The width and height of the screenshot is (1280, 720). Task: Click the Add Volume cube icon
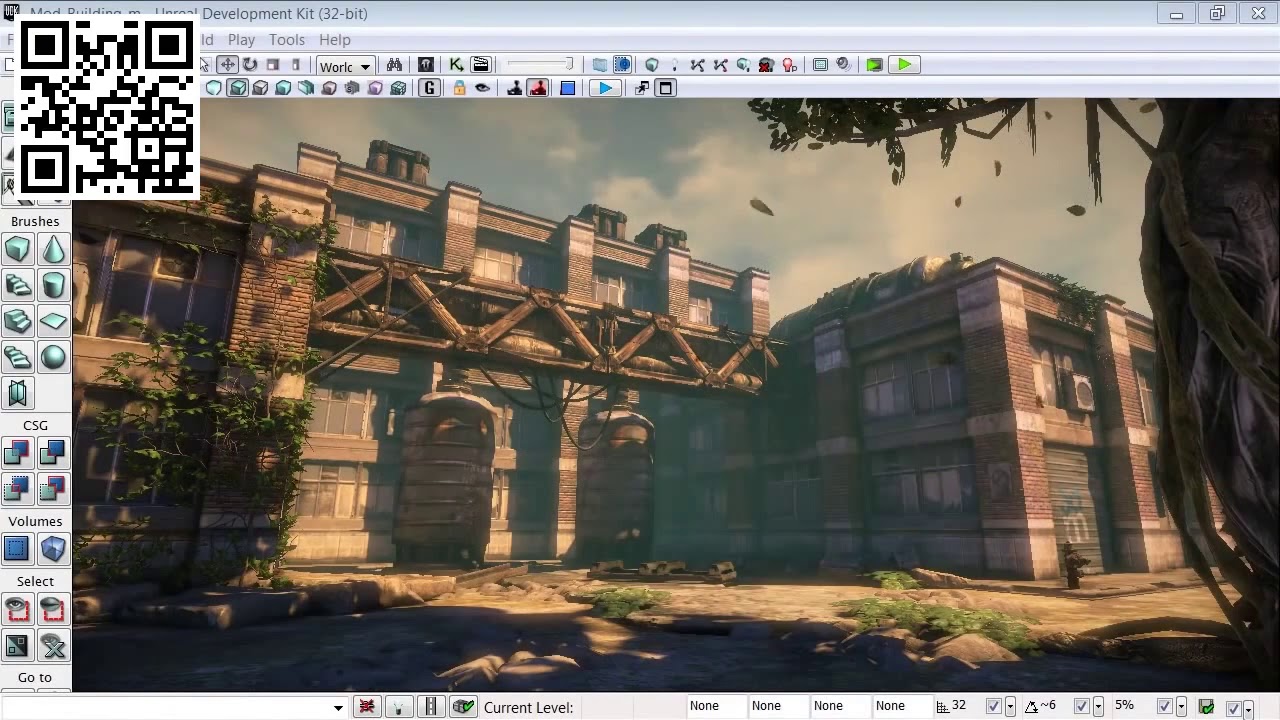pos(53,549)
